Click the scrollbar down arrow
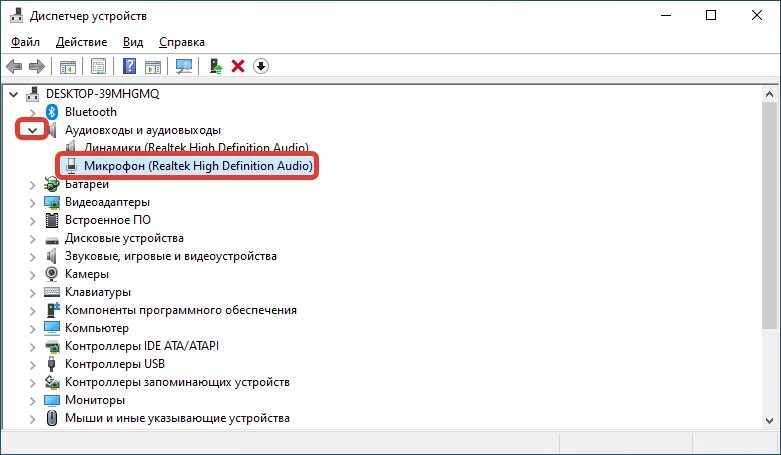 769,421
